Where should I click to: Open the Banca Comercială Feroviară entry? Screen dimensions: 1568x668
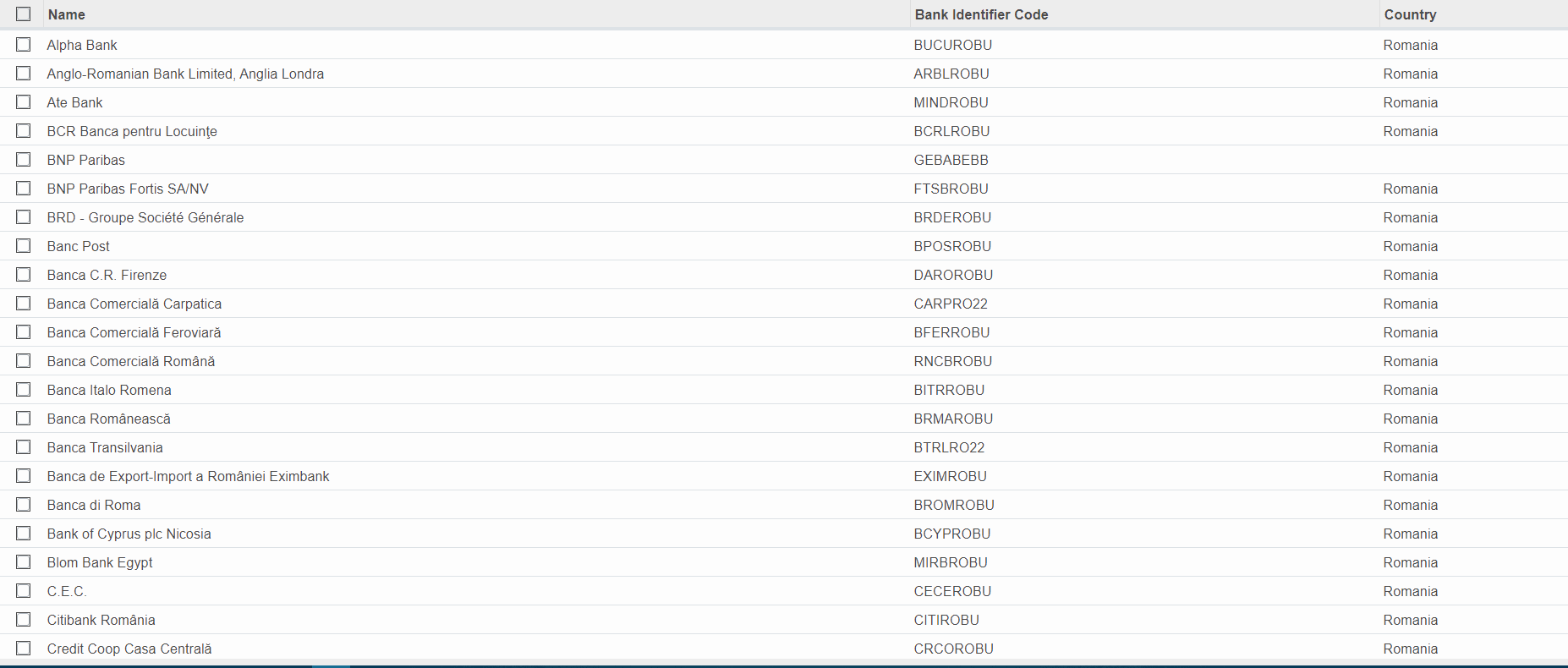(x=134, y=332)
